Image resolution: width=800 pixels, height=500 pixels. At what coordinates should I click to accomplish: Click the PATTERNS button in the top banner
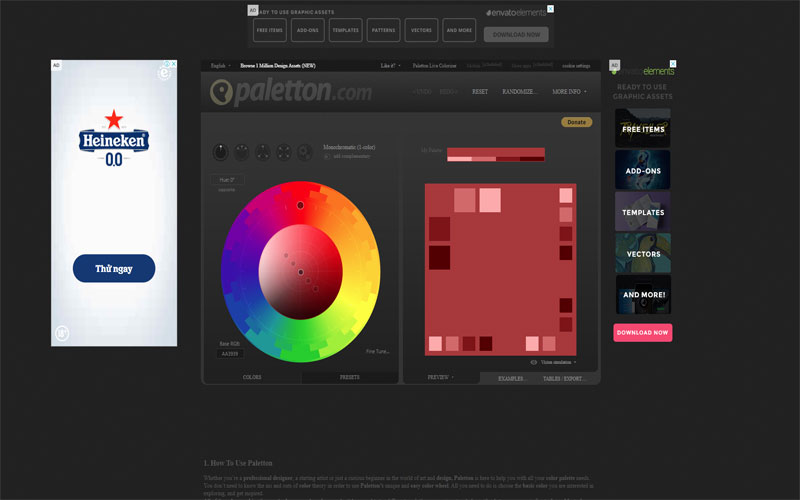click(x=383, y=30)
